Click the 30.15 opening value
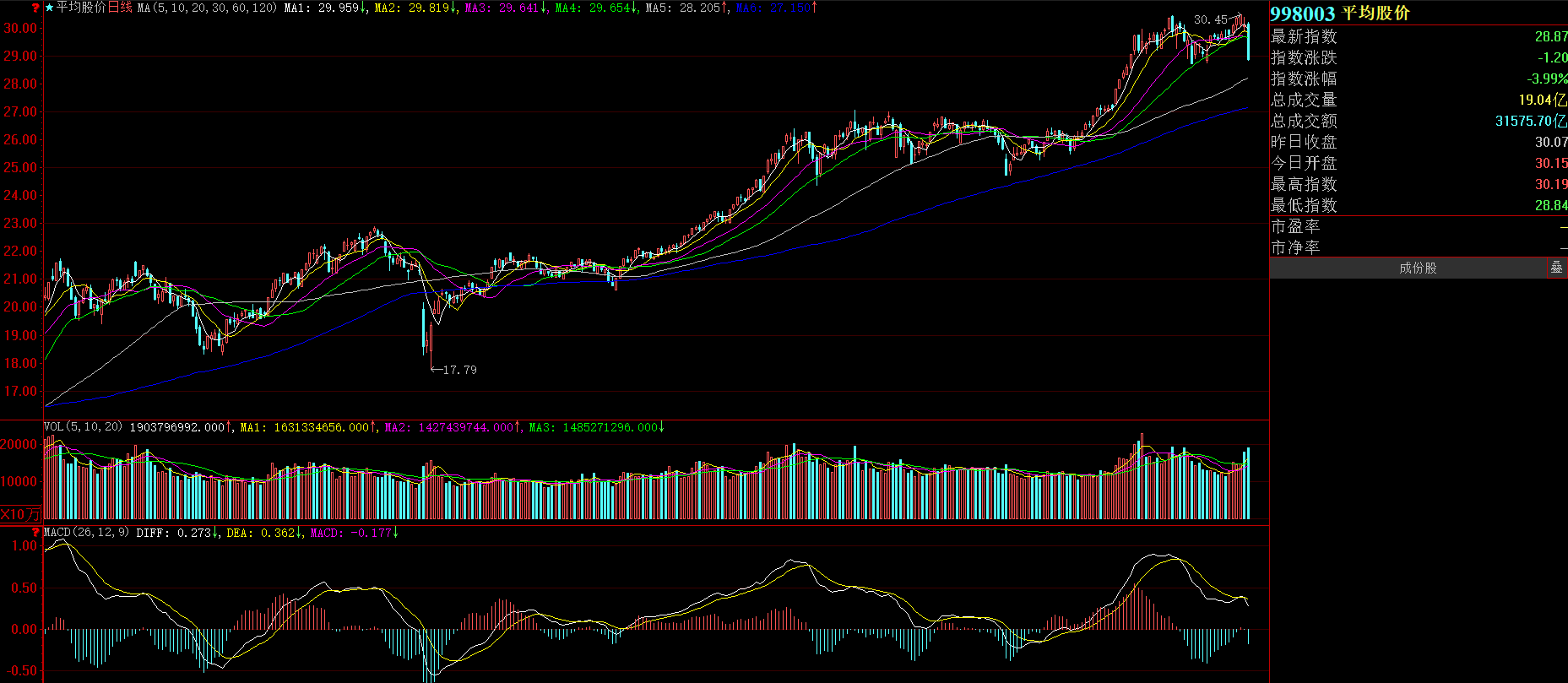This screenshot has width=1568, height=683. 1551,163
